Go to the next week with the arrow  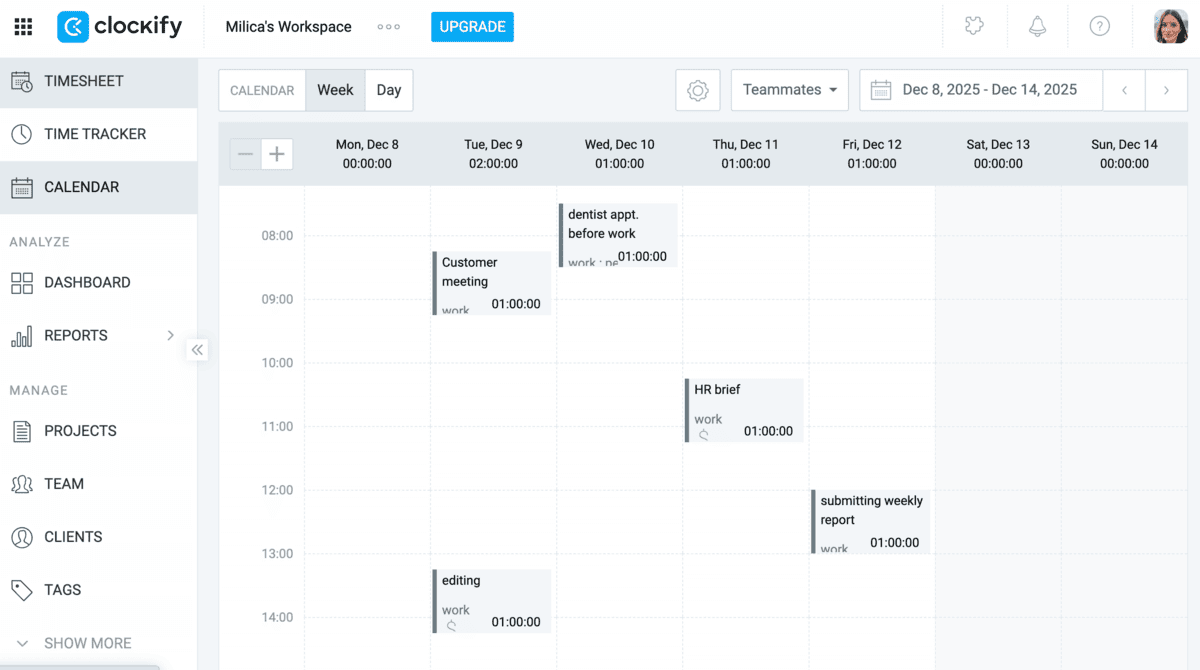pyautogui.click(x=1166, y=90)
